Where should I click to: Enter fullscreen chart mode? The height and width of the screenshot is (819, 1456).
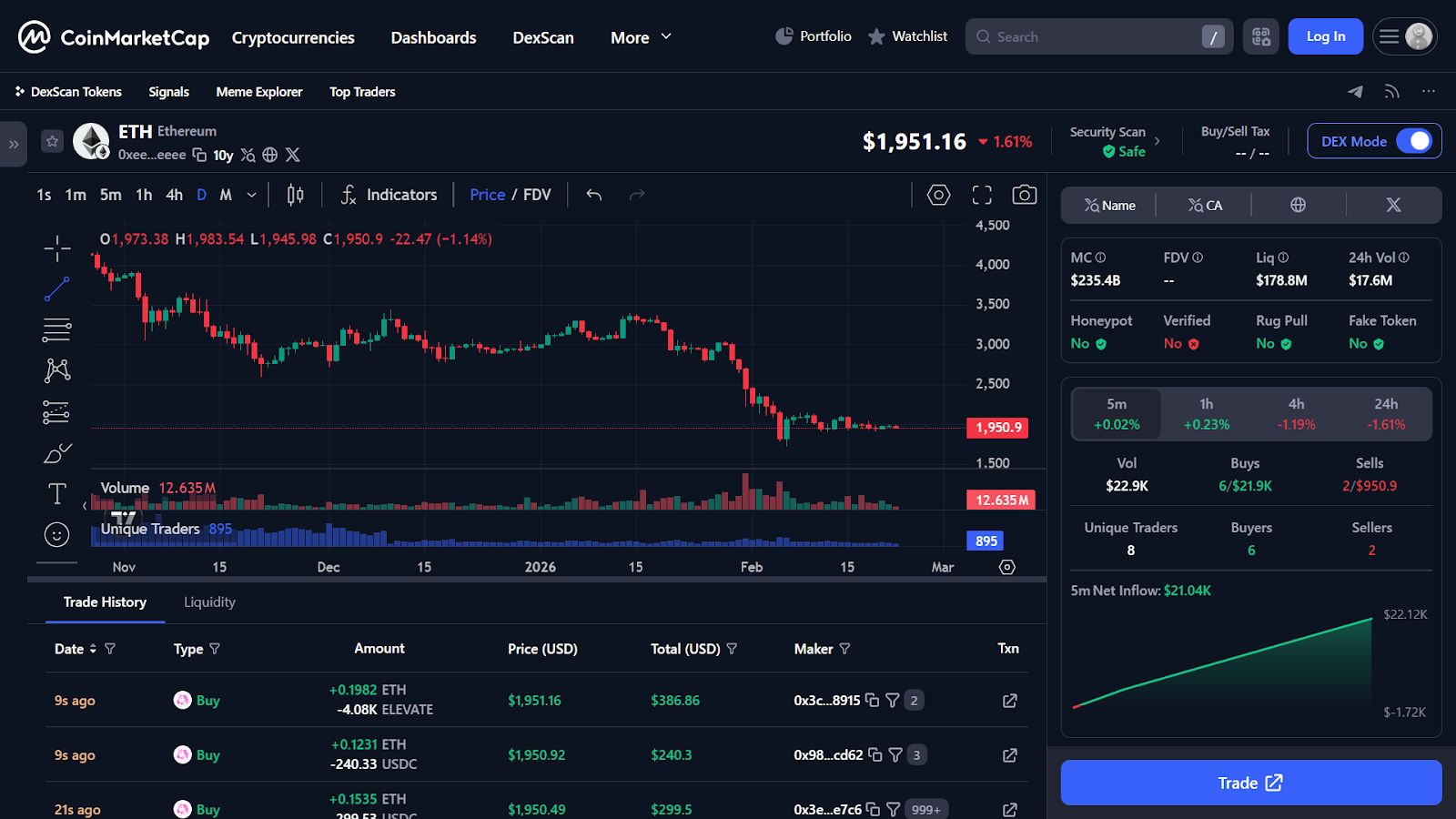click(x=982, y=194)
